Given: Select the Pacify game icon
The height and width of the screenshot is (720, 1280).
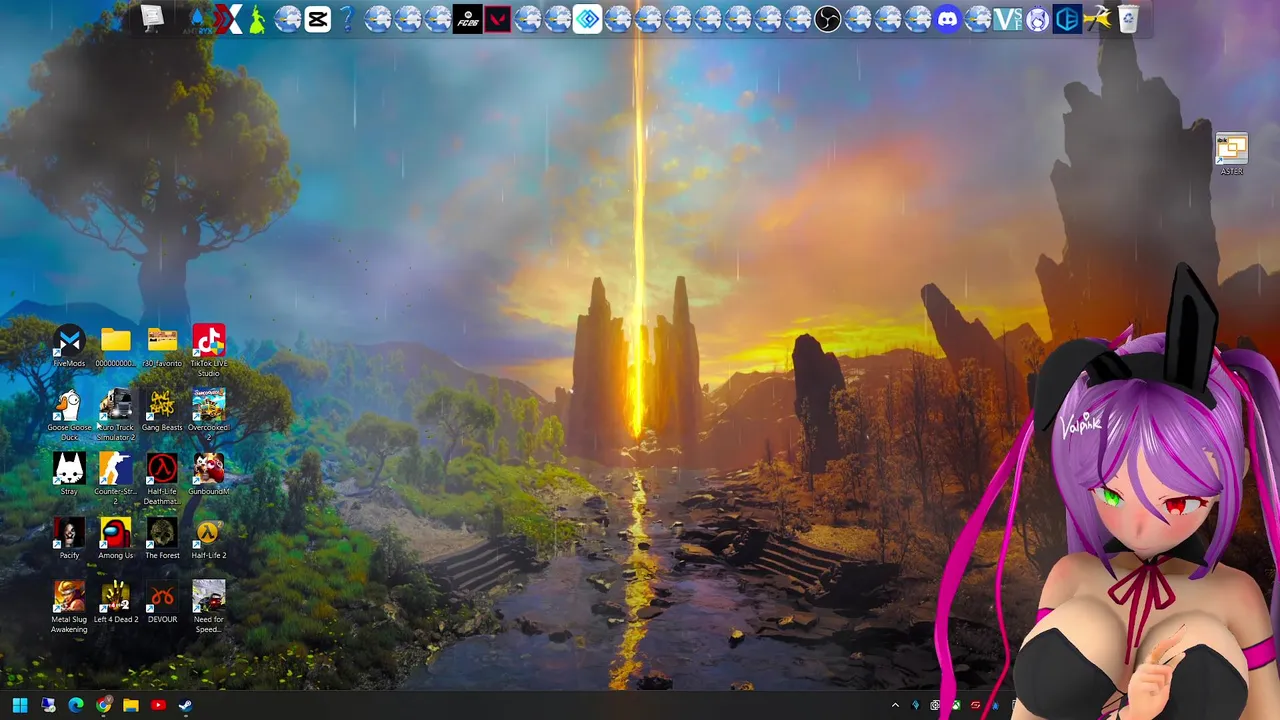Looking at the screenshot, I should (69, 538).
